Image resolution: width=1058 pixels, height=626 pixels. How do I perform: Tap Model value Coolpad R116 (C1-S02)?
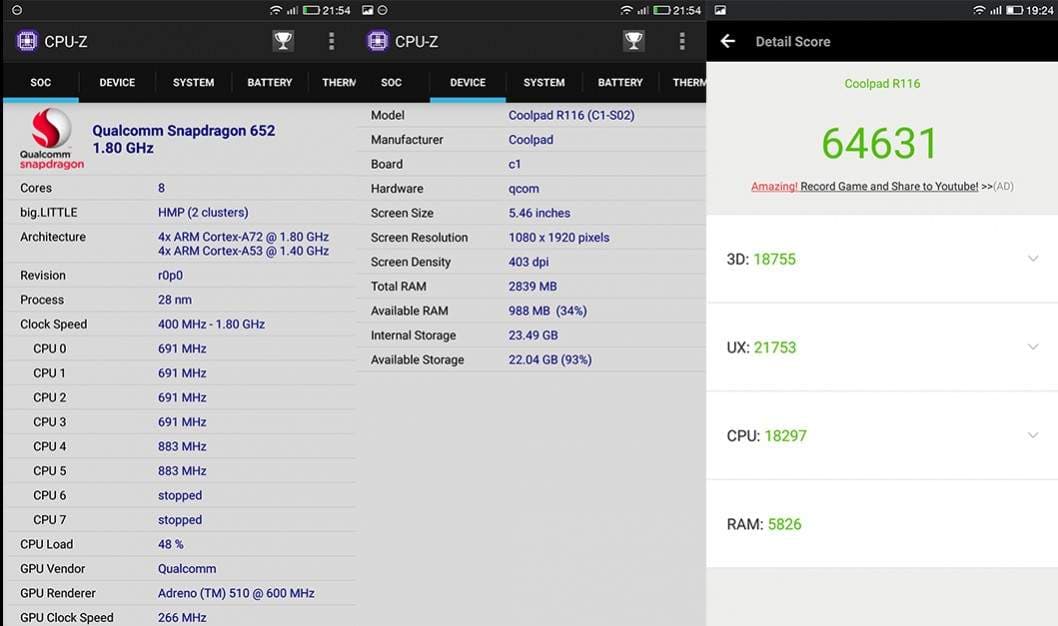[x=572, y=115]
